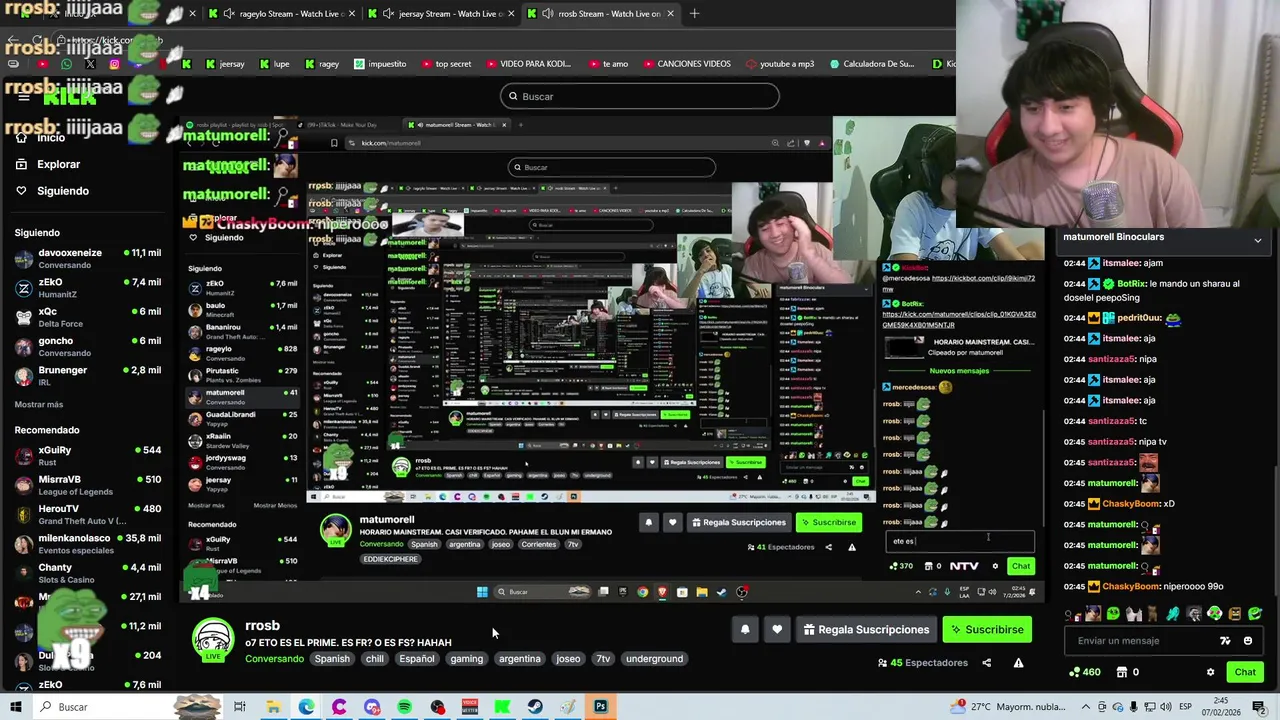Open HerouTV recommended channel
This screenshot has width=1280, height=720.
88,514
